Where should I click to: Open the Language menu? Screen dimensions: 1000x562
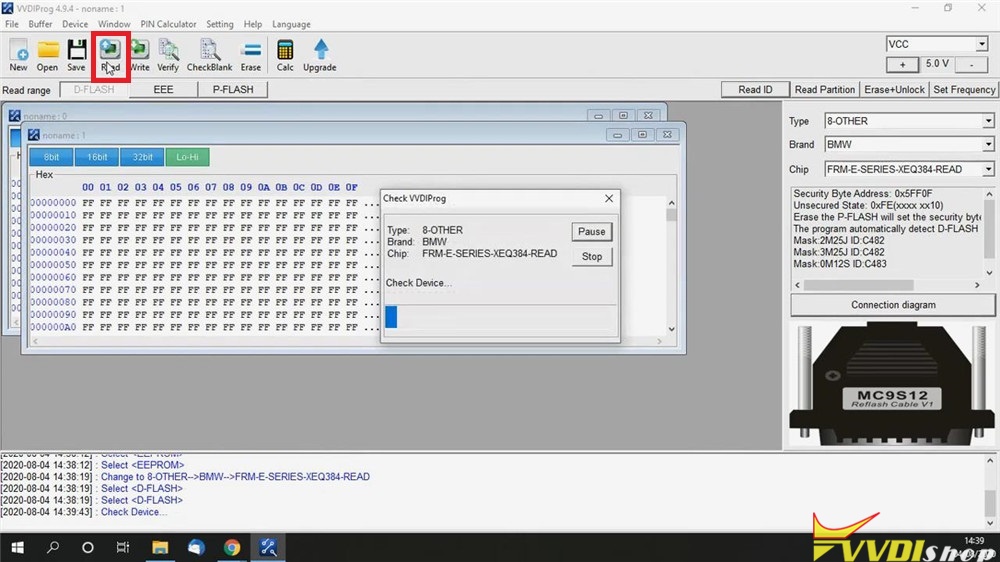pyautogui.click(x=291, y=24)
